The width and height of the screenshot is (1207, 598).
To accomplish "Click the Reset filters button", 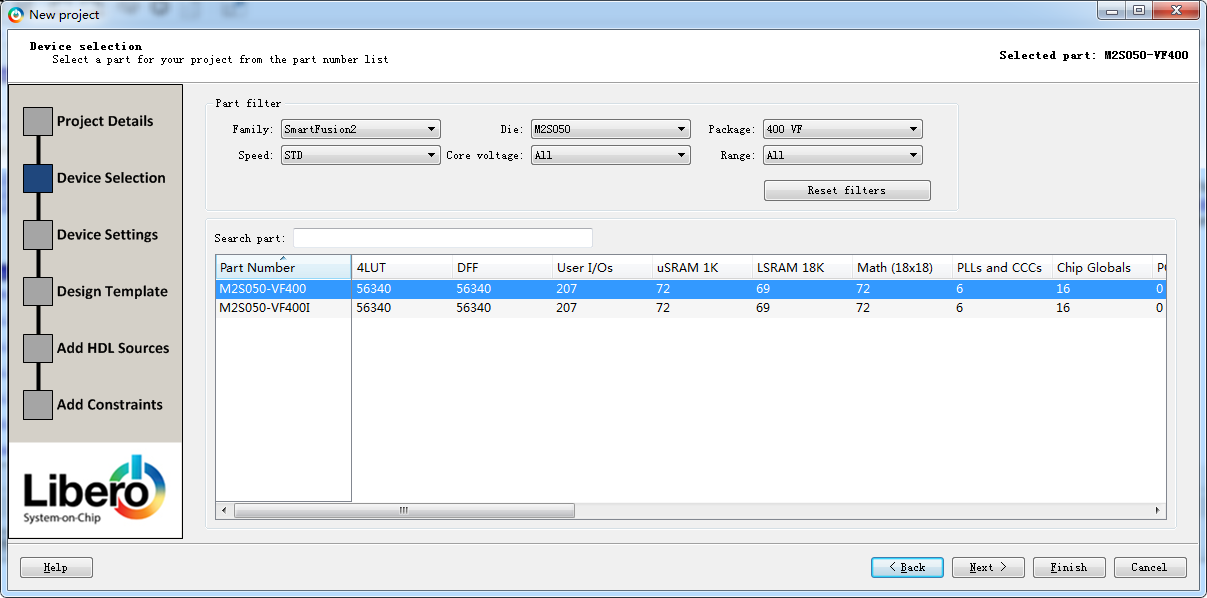I will [846, 190].
